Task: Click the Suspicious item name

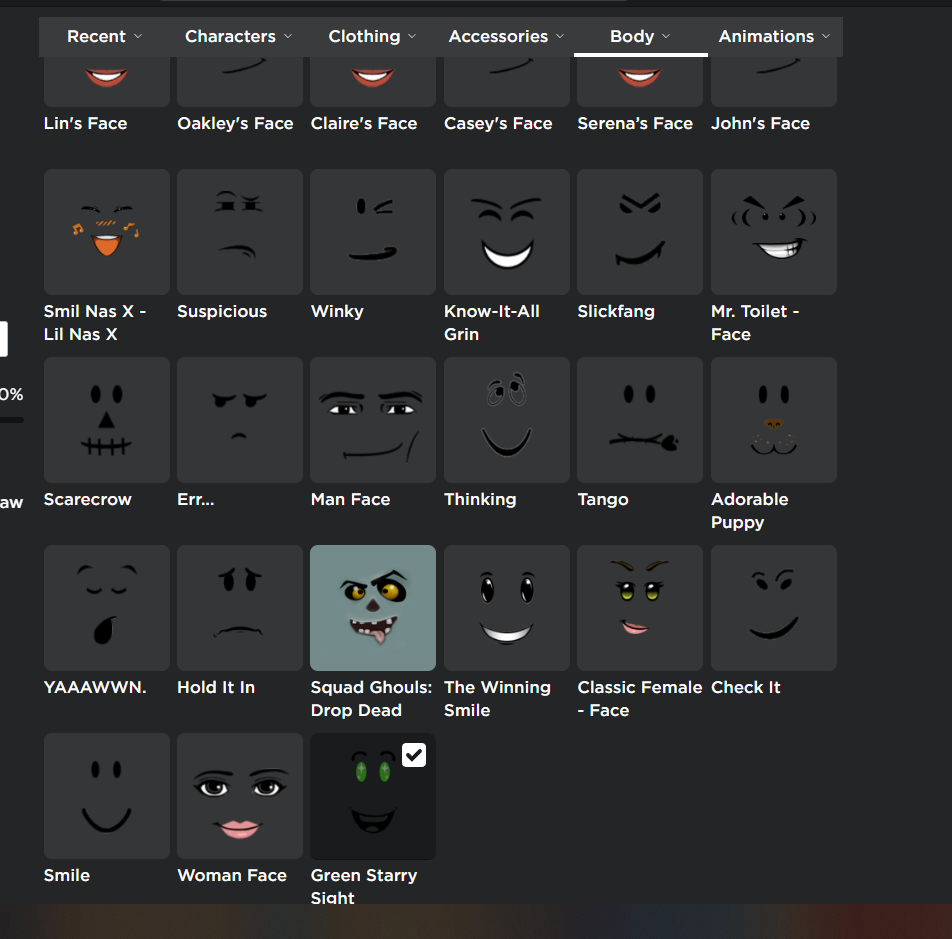Action: [222, 311]
